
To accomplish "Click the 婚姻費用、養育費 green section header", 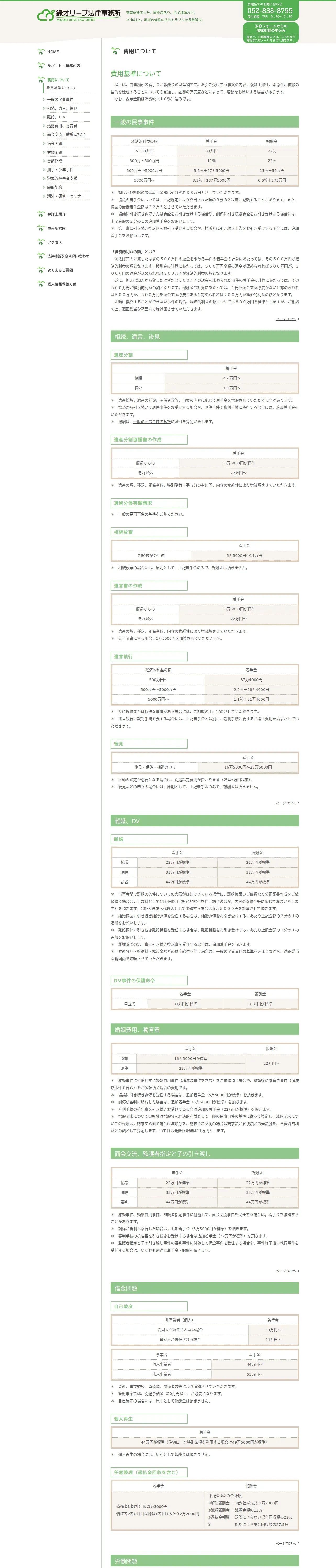I will (205, 1030).
